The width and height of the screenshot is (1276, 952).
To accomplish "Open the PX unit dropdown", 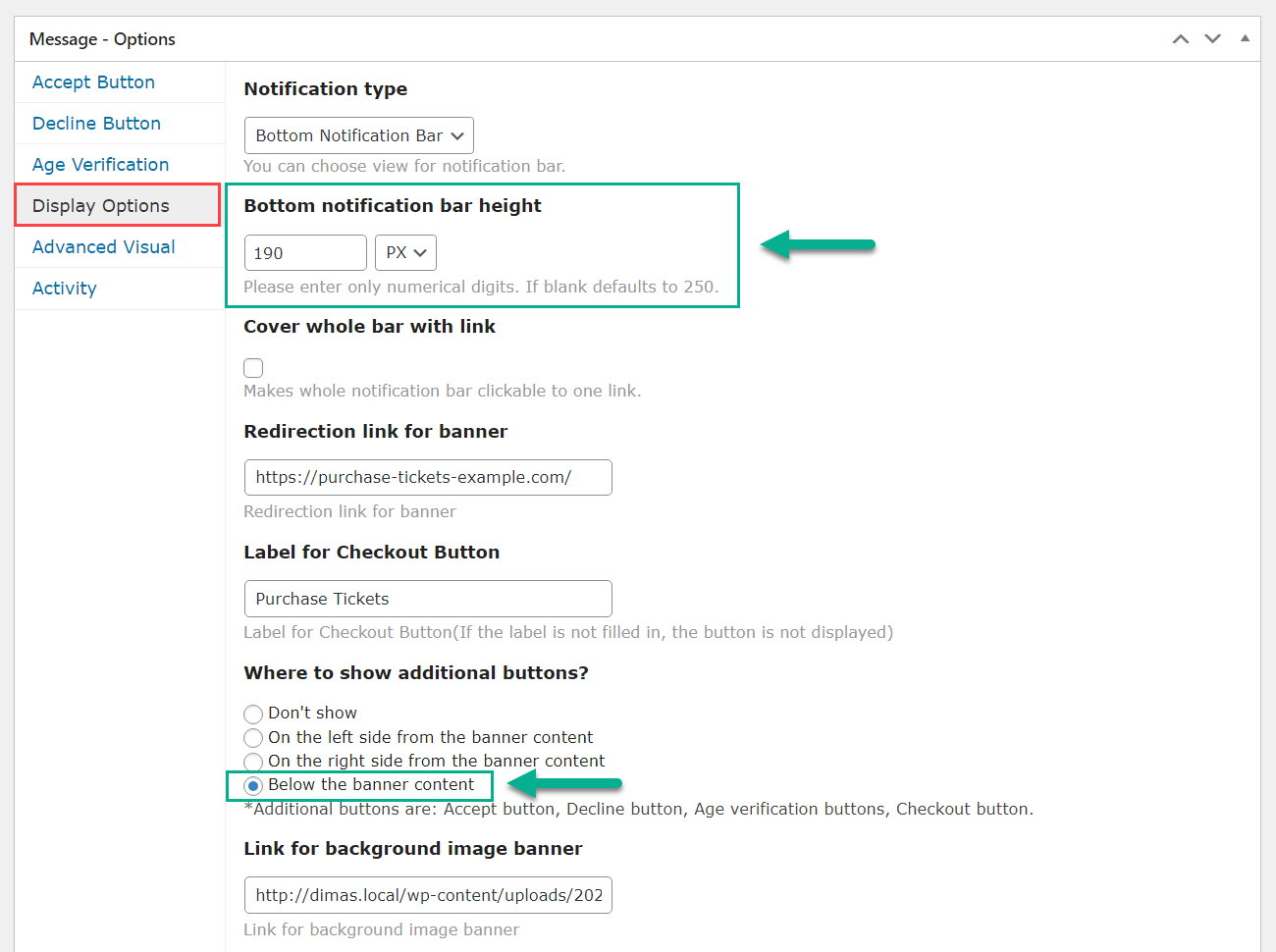I will (x=405, y=253).
